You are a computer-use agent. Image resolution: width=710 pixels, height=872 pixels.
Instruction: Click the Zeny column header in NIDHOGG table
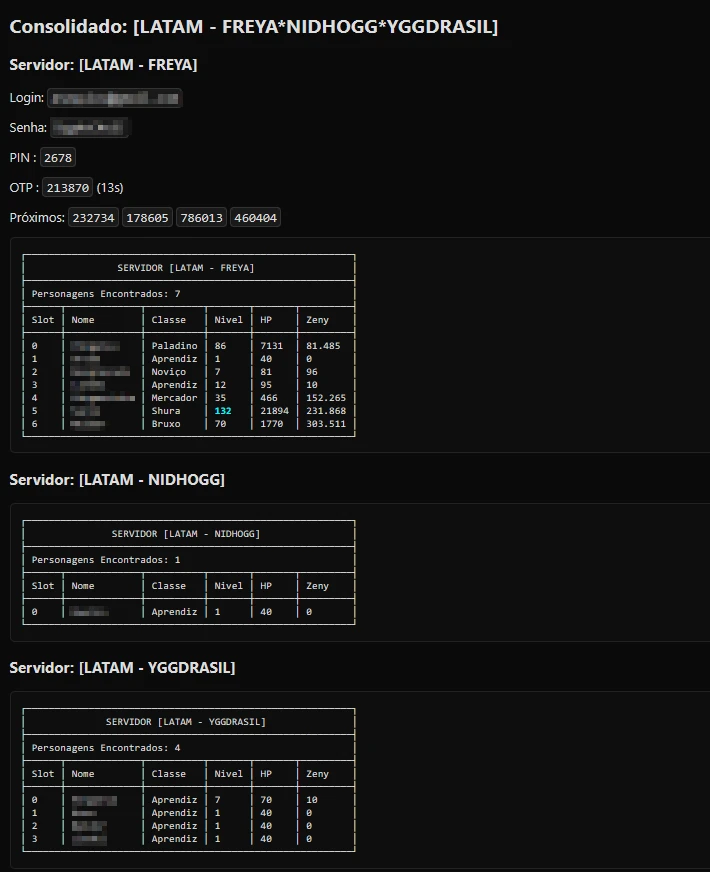(317, 586)
